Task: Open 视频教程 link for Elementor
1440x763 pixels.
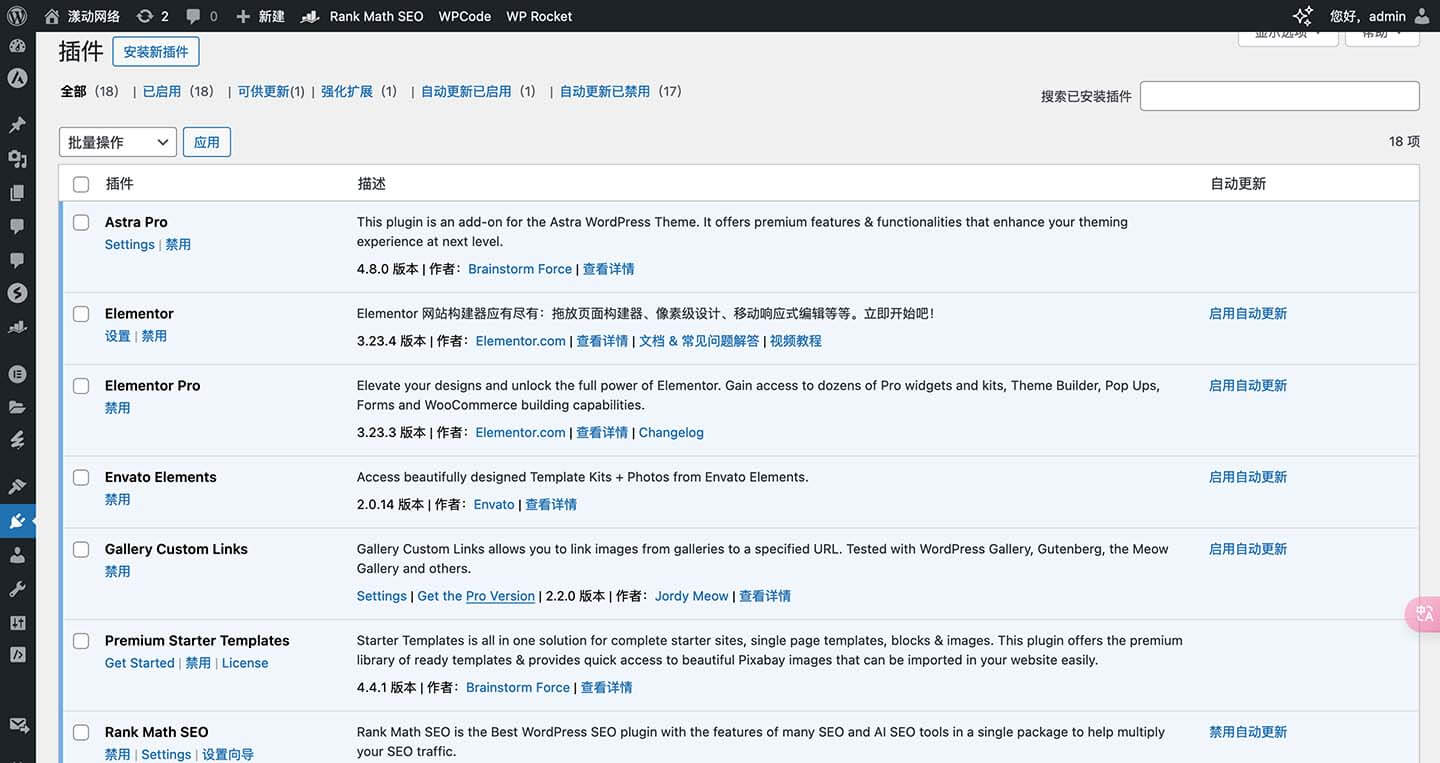Action: coord(796,341)
